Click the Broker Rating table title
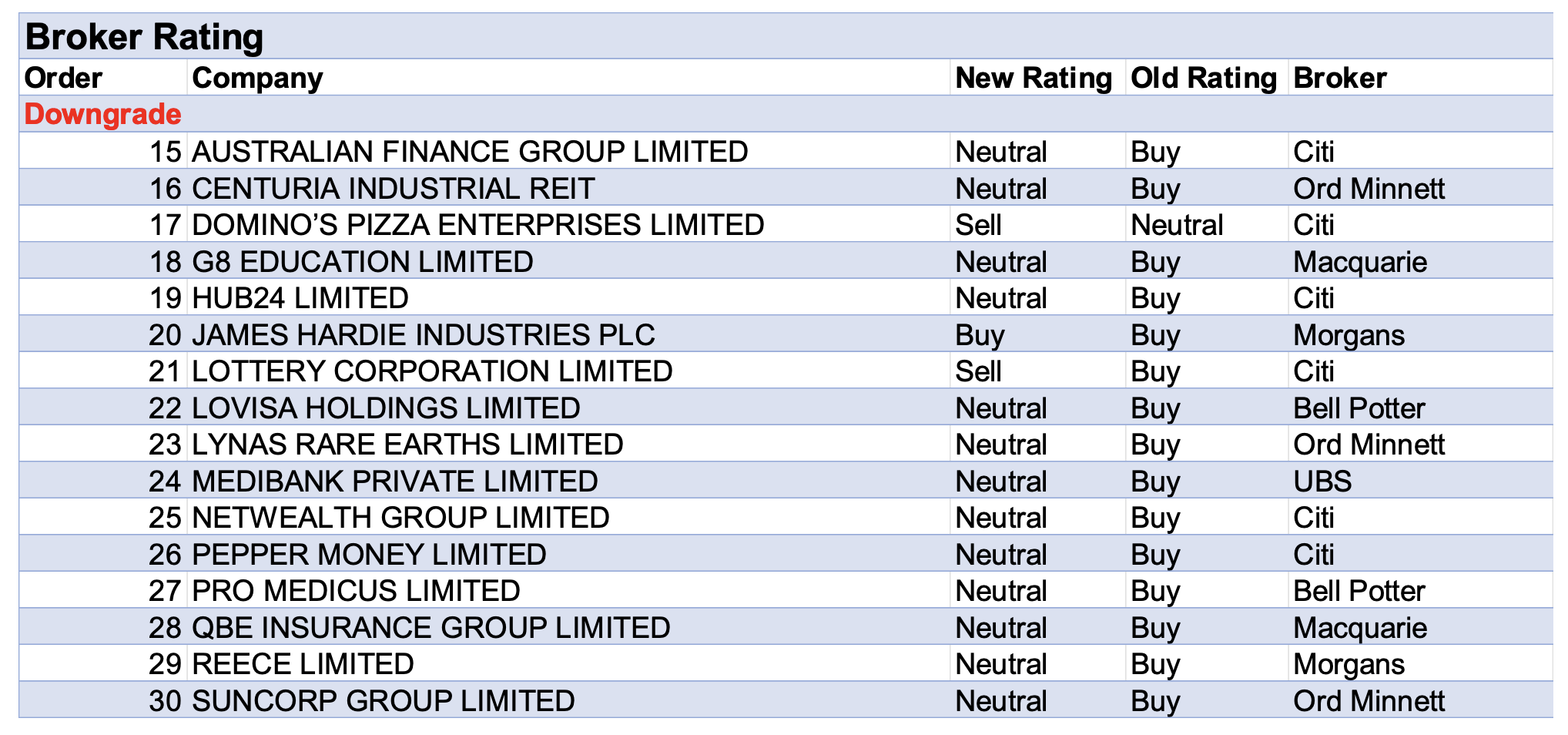Screen dimensions: 1568x735 (144, 37)
